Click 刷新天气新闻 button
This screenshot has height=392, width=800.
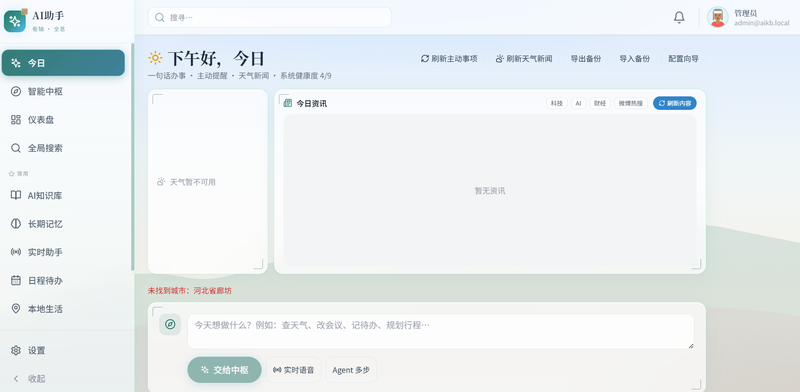click(523, 59)
